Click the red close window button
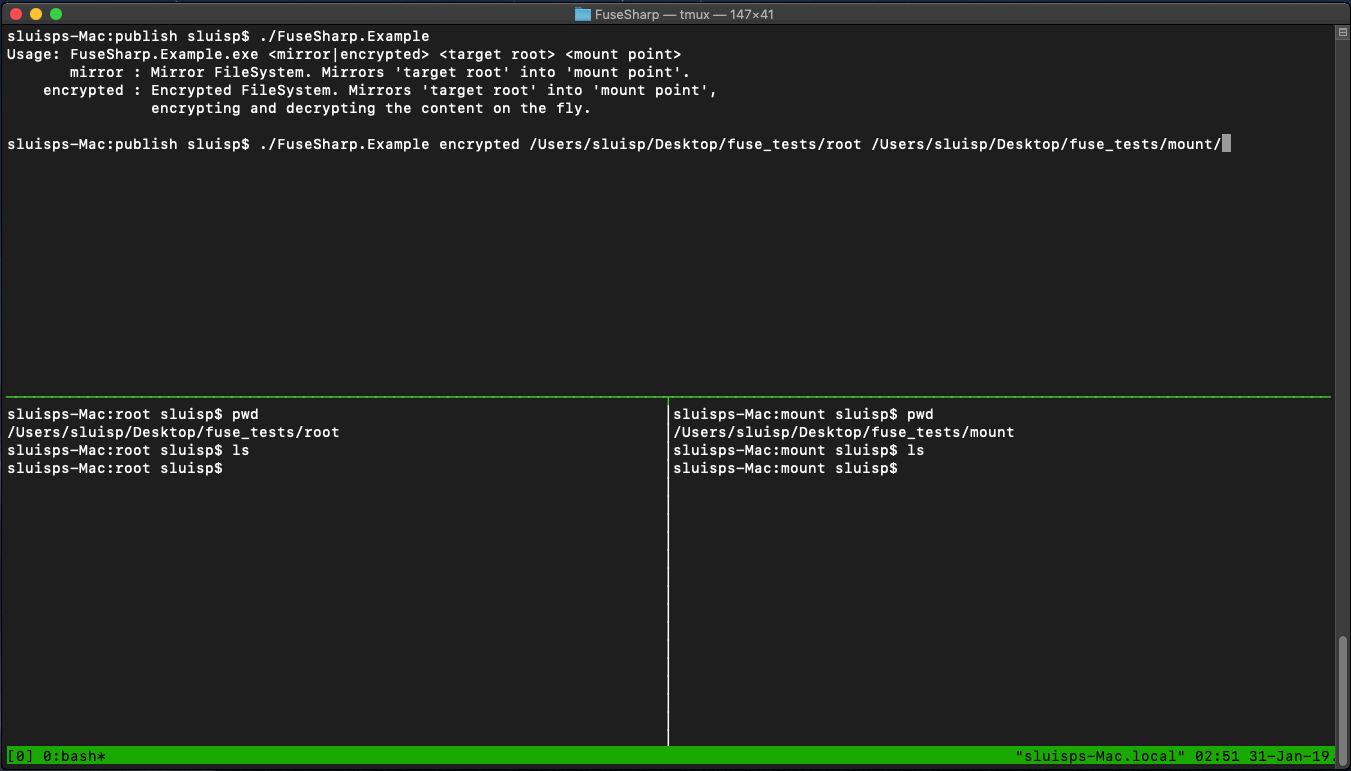Viewport: 1351px width, 771px height. pos(16,14)
